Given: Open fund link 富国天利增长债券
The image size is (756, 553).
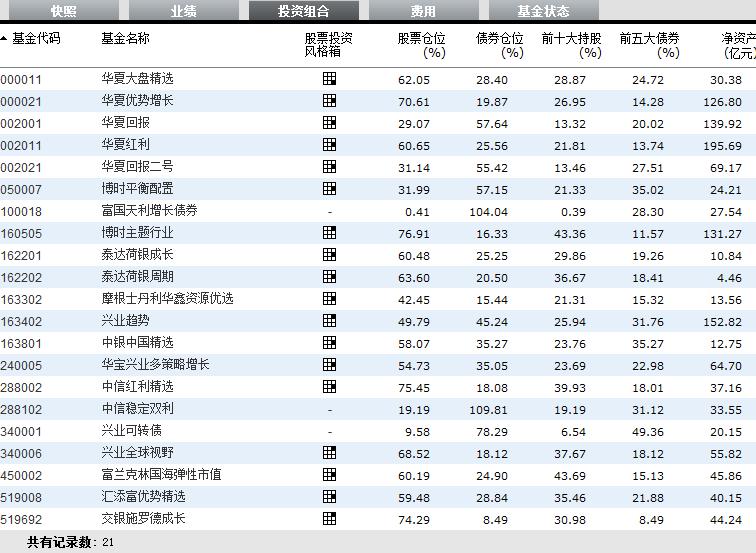Looking at the screenshot, I should coord(149,211).
